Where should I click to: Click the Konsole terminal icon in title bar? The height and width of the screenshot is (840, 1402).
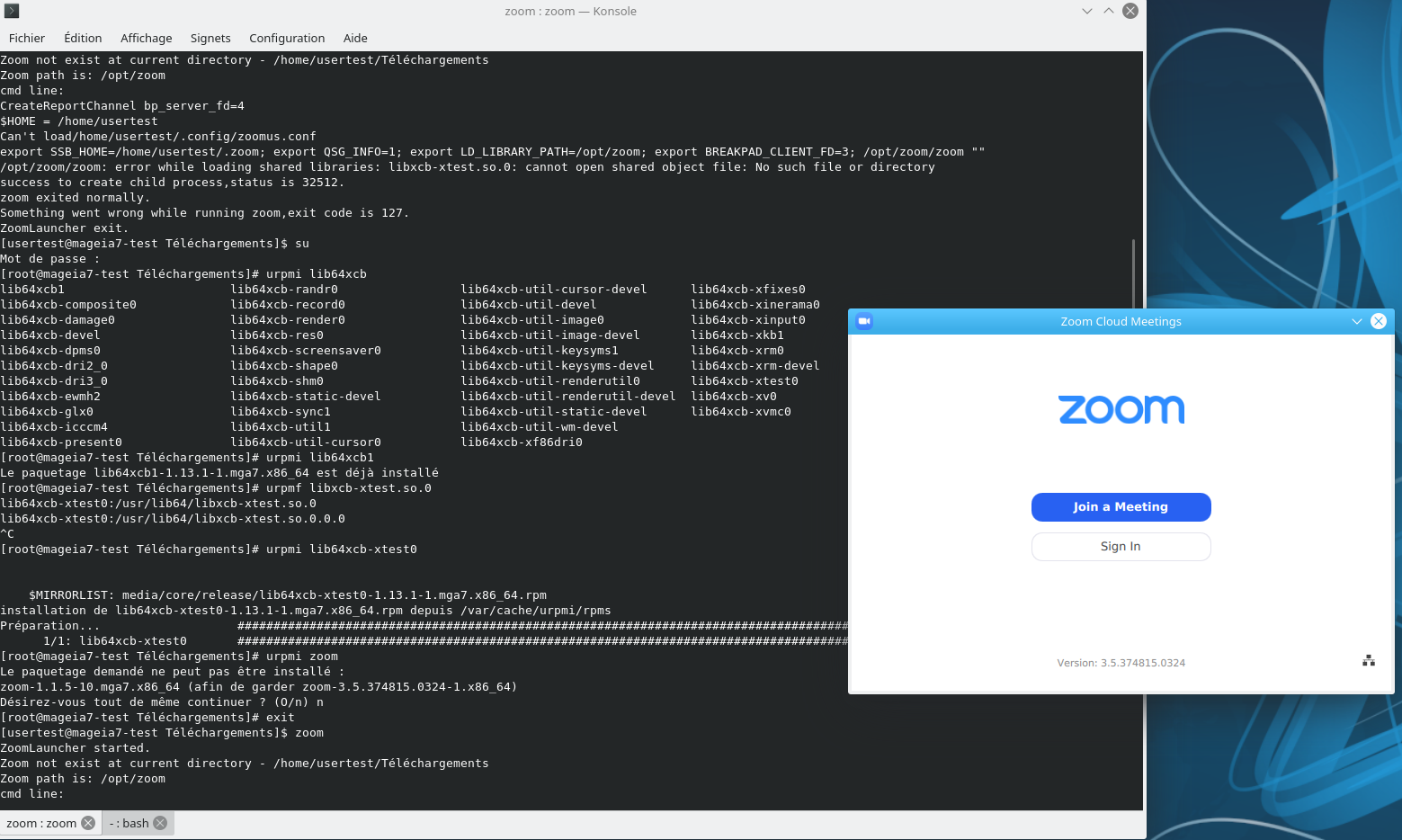[x=12, y=11]
